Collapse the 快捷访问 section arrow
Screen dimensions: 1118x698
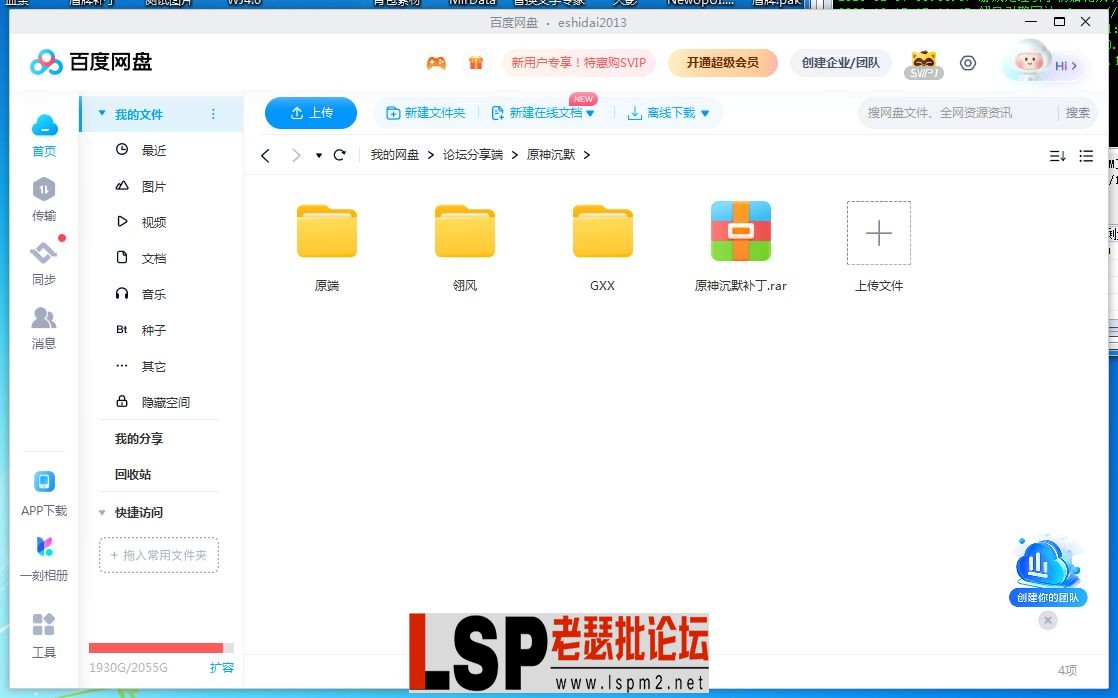(x=101, y=513)
